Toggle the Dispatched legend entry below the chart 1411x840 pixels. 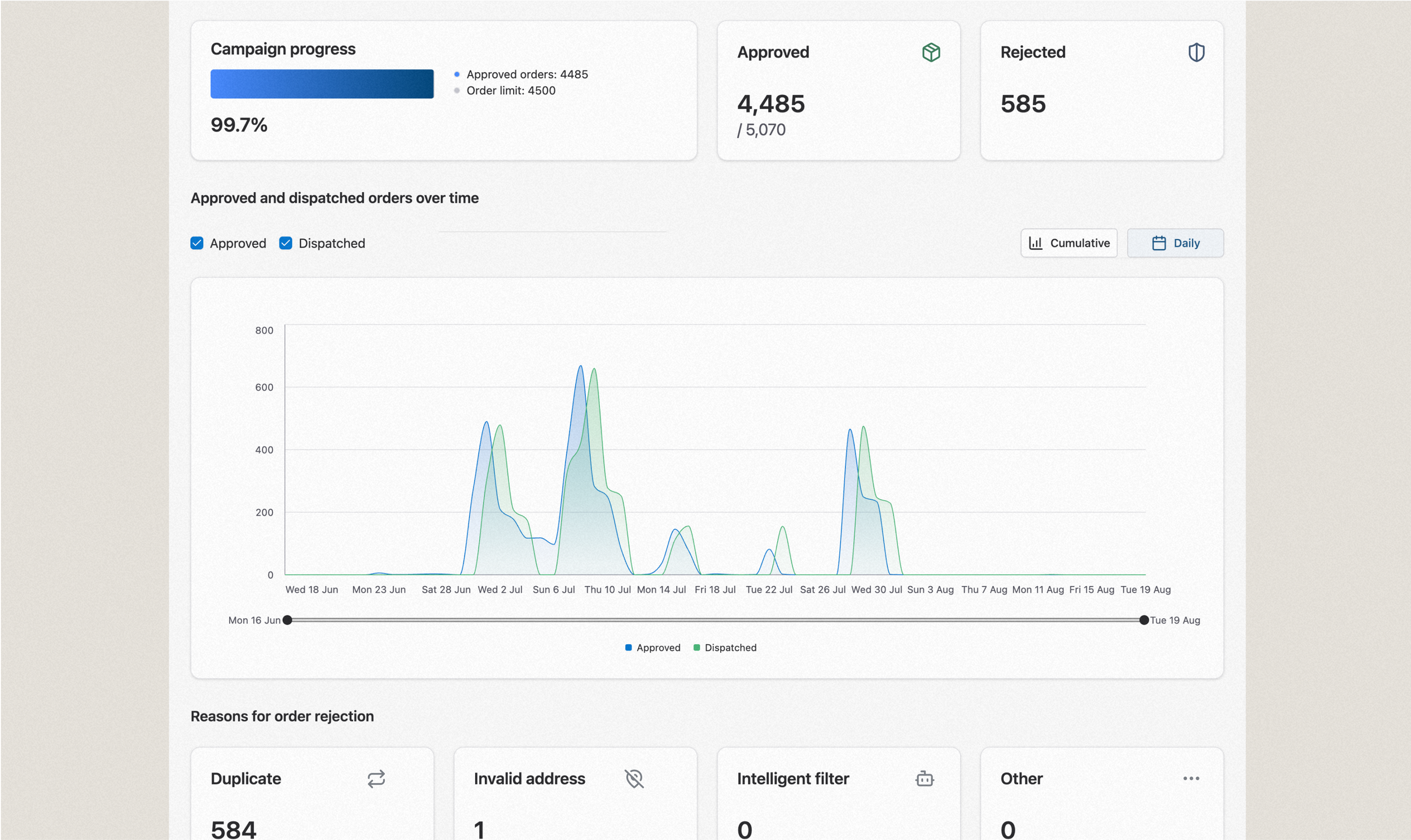coord(725,648)
